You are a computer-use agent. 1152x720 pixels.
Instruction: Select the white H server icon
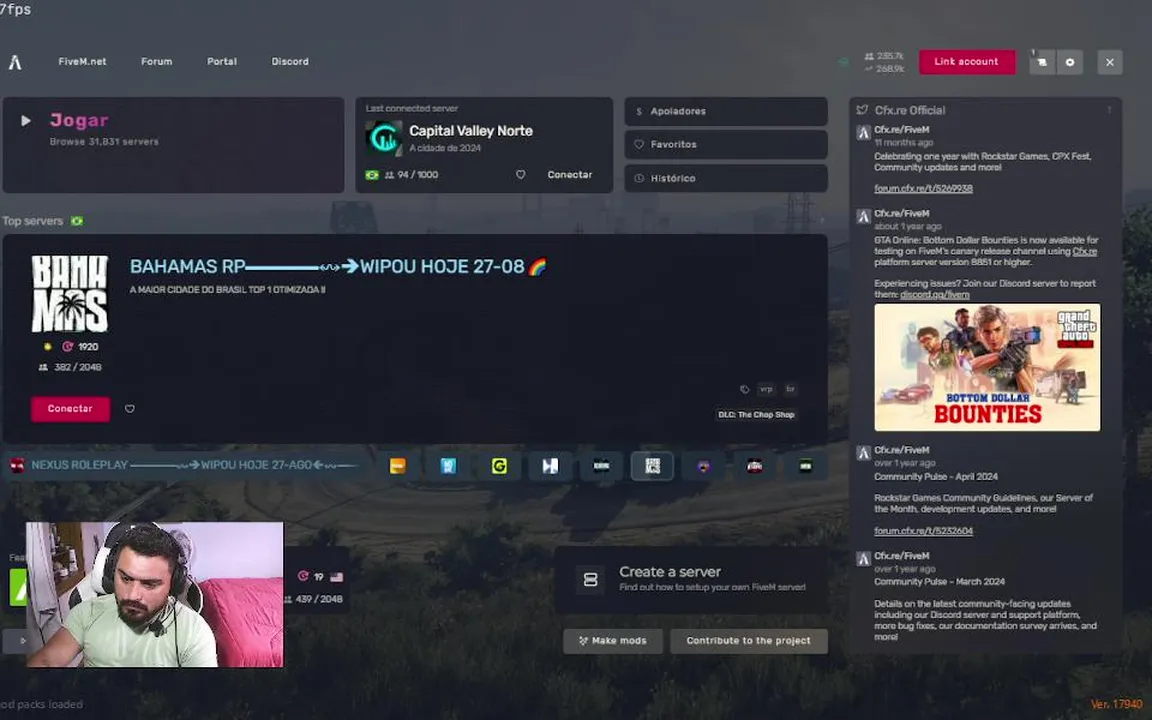tap(550, 467)
